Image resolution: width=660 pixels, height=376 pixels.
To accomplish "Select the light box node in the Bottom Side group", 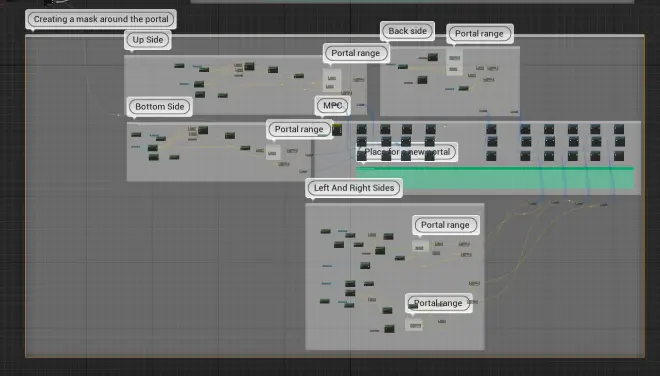I will point(273,152).
